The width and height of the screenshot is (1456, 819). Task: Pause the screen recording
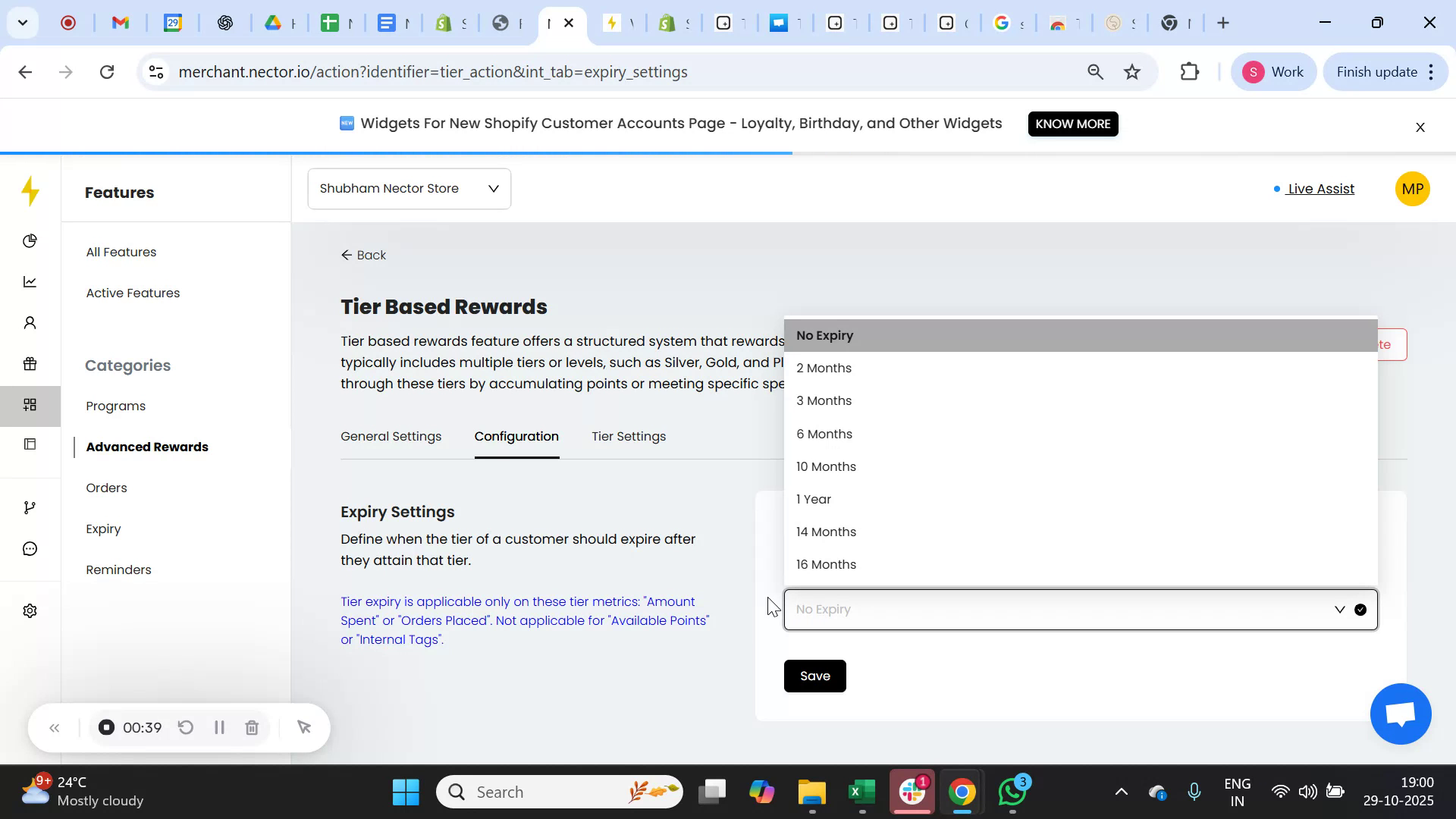219,727
